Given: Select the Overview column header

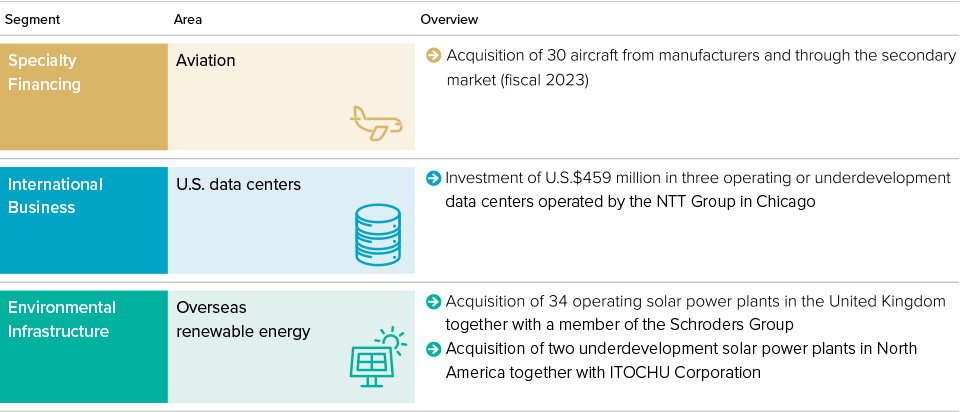Looking at the screenshot, I should pyautogui.click(x=449, y=20).
